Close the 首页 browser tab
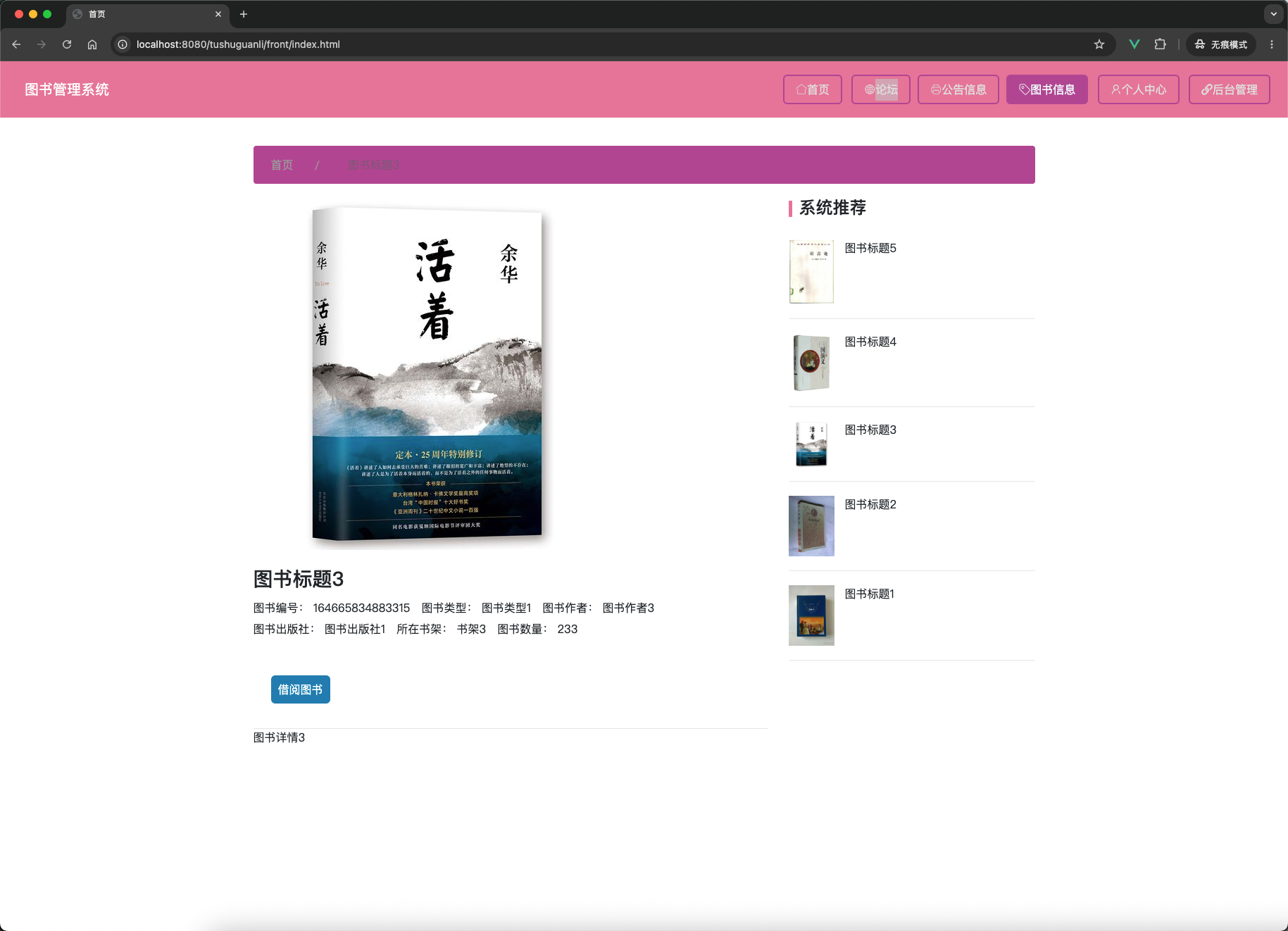The width and height of the screenshot is (1288, 931). pos(218,14)
